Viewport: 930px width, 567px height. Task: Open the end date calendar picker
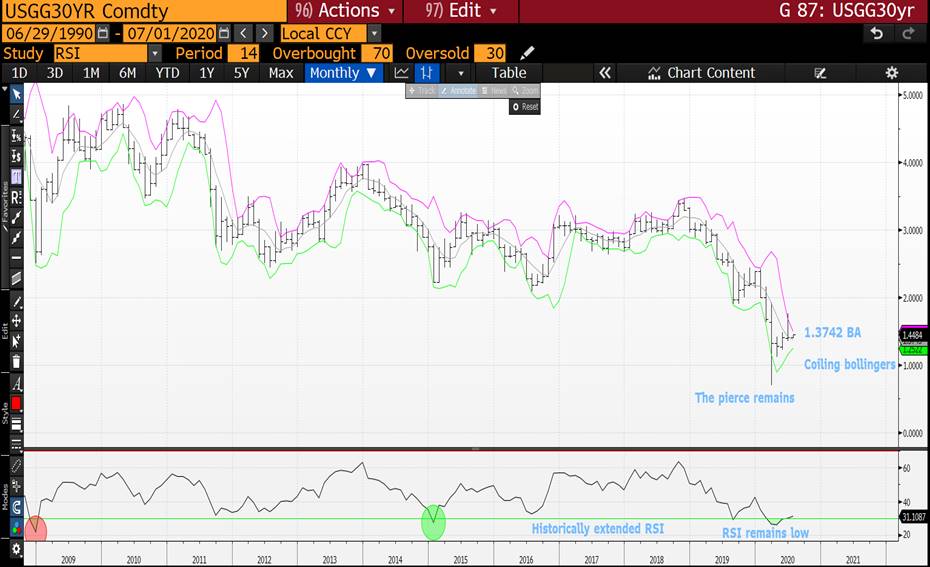224,33
